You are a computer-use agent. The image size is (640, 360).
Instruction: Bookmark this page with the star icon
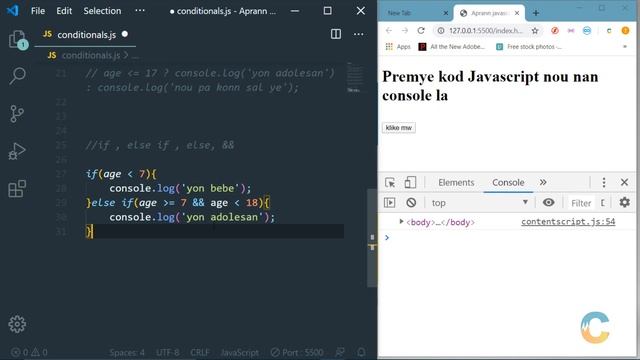click(535, 31)
